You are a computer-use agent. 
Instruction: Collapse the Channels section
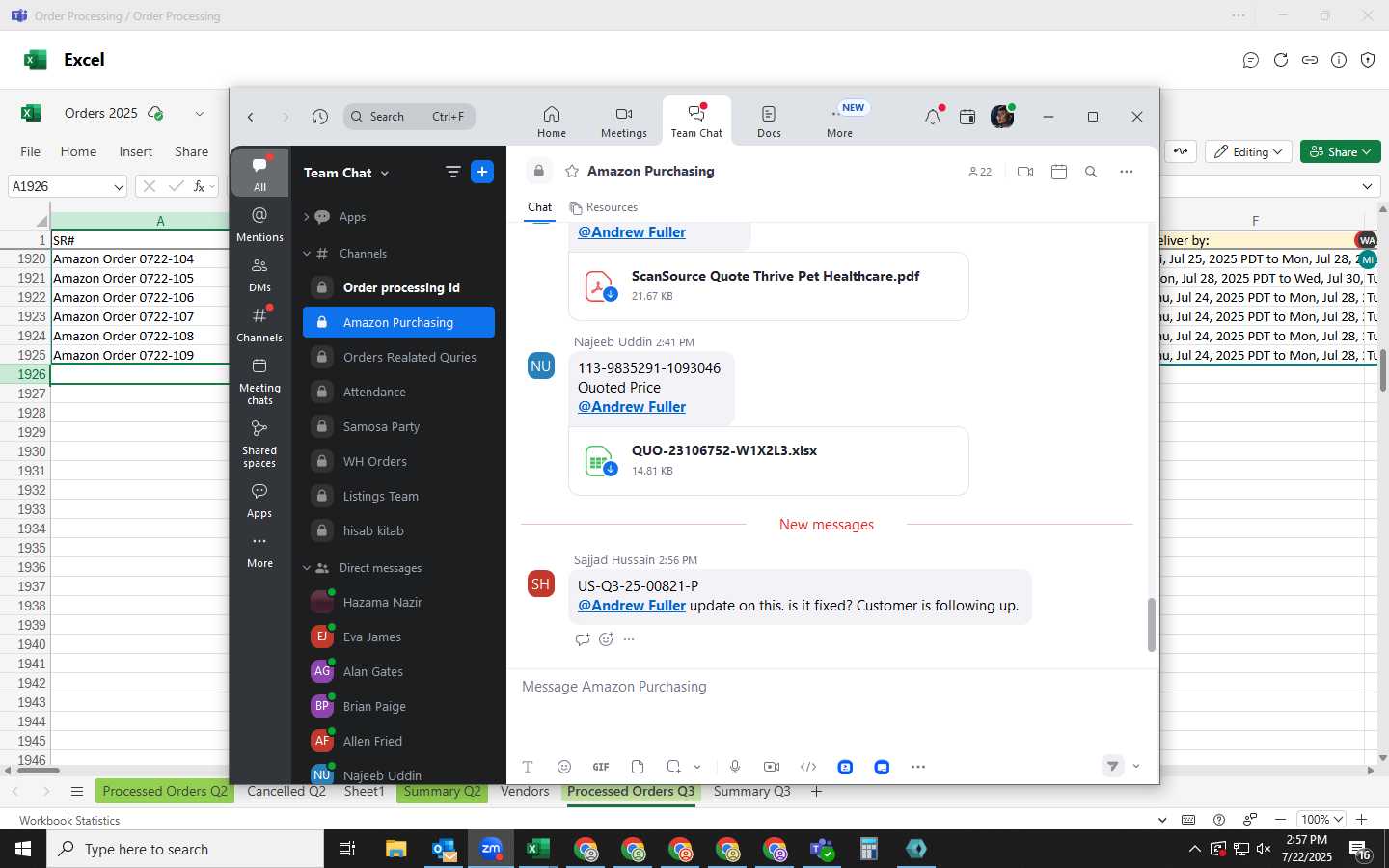coord(307,254)
